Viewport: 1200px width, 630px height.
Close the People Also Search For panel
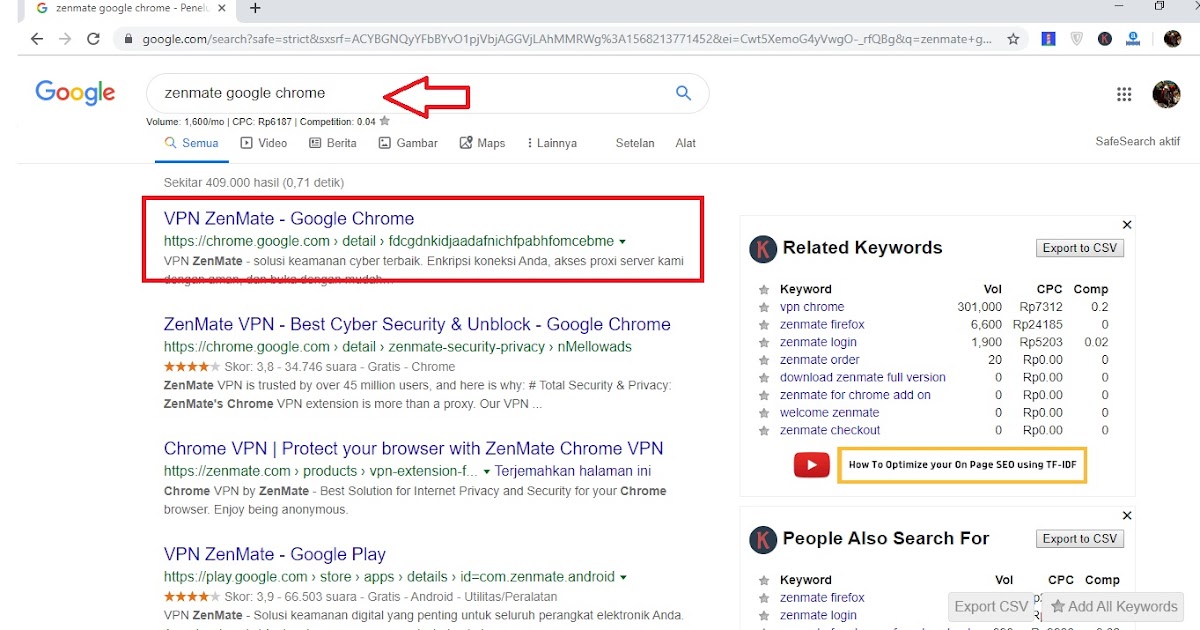tap(1127, 516)
